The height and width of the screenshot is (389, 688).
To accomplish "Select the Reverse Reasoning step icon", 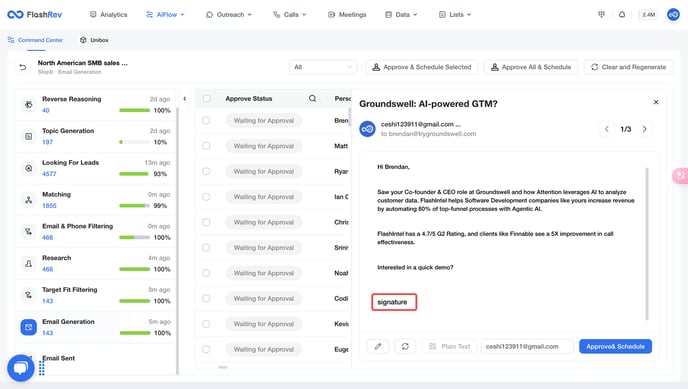I will click(29, 104).
